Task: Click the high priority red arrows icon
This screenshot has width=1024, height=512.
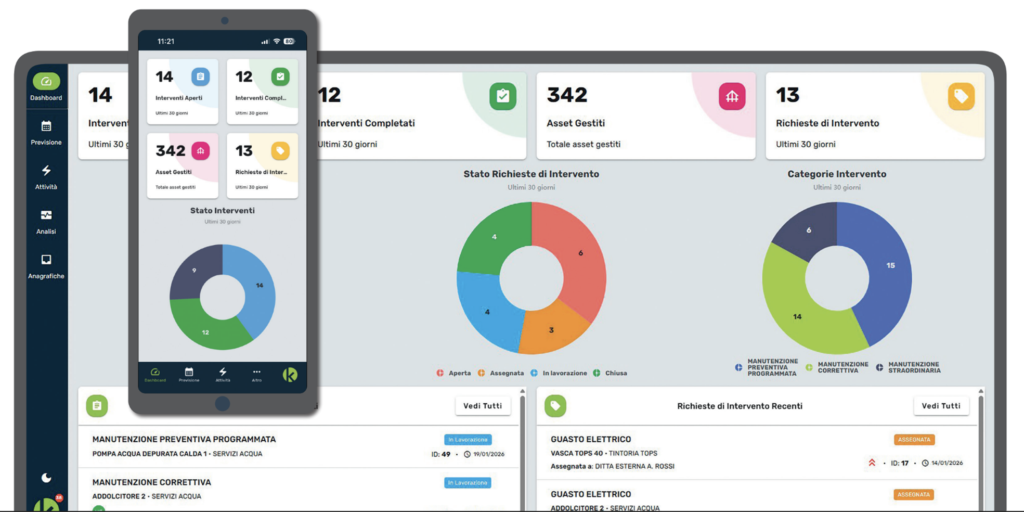Action: (871, 463)
